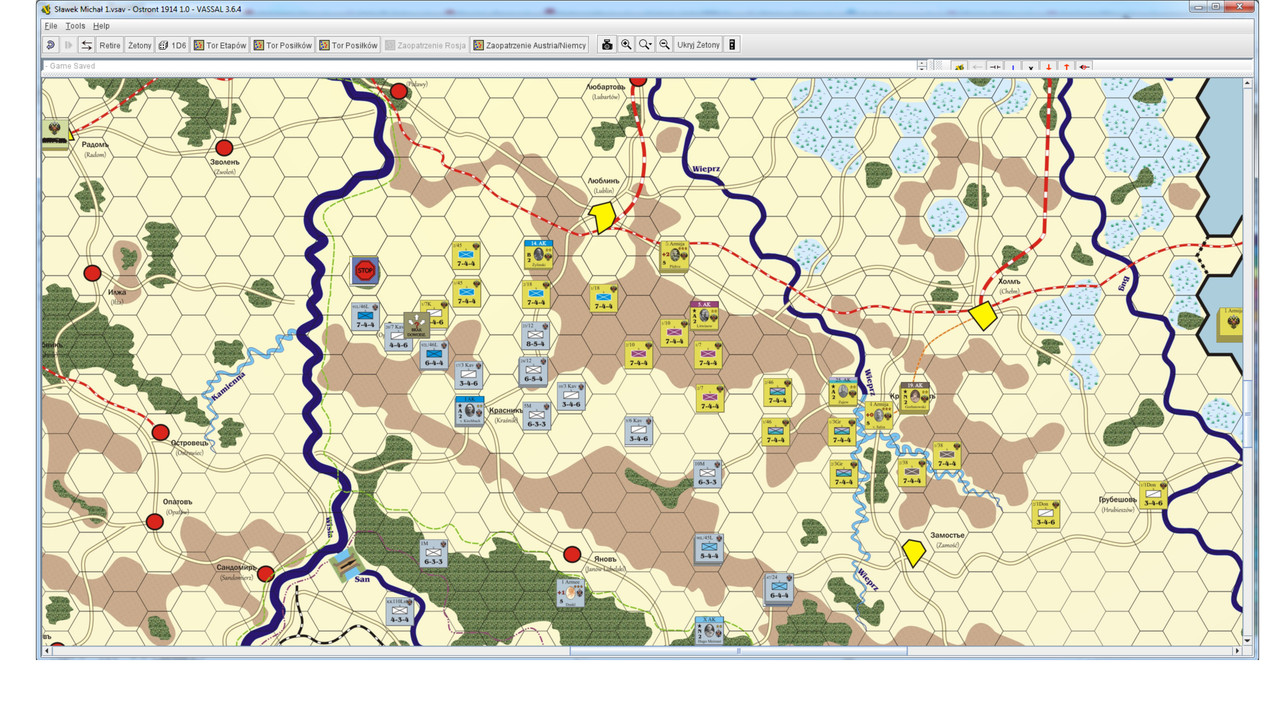The width and height of the screenshot is (1280, 708).
Task: Select the 5-4-4 infantry counter
Action: [710, 548]
